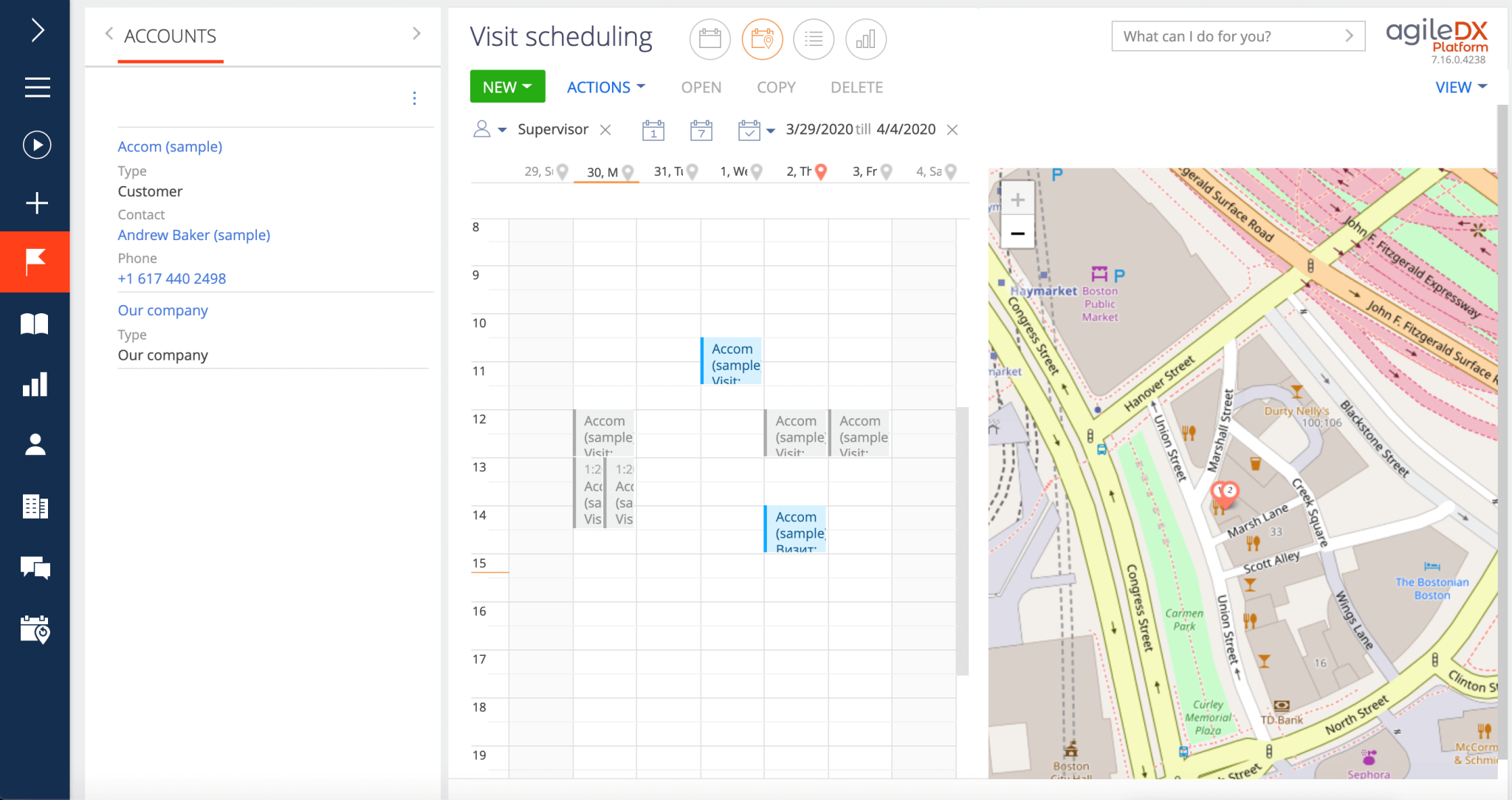
Task: Toggle map pin for Thursday the 2nd
Action: [x=820, y=172]
